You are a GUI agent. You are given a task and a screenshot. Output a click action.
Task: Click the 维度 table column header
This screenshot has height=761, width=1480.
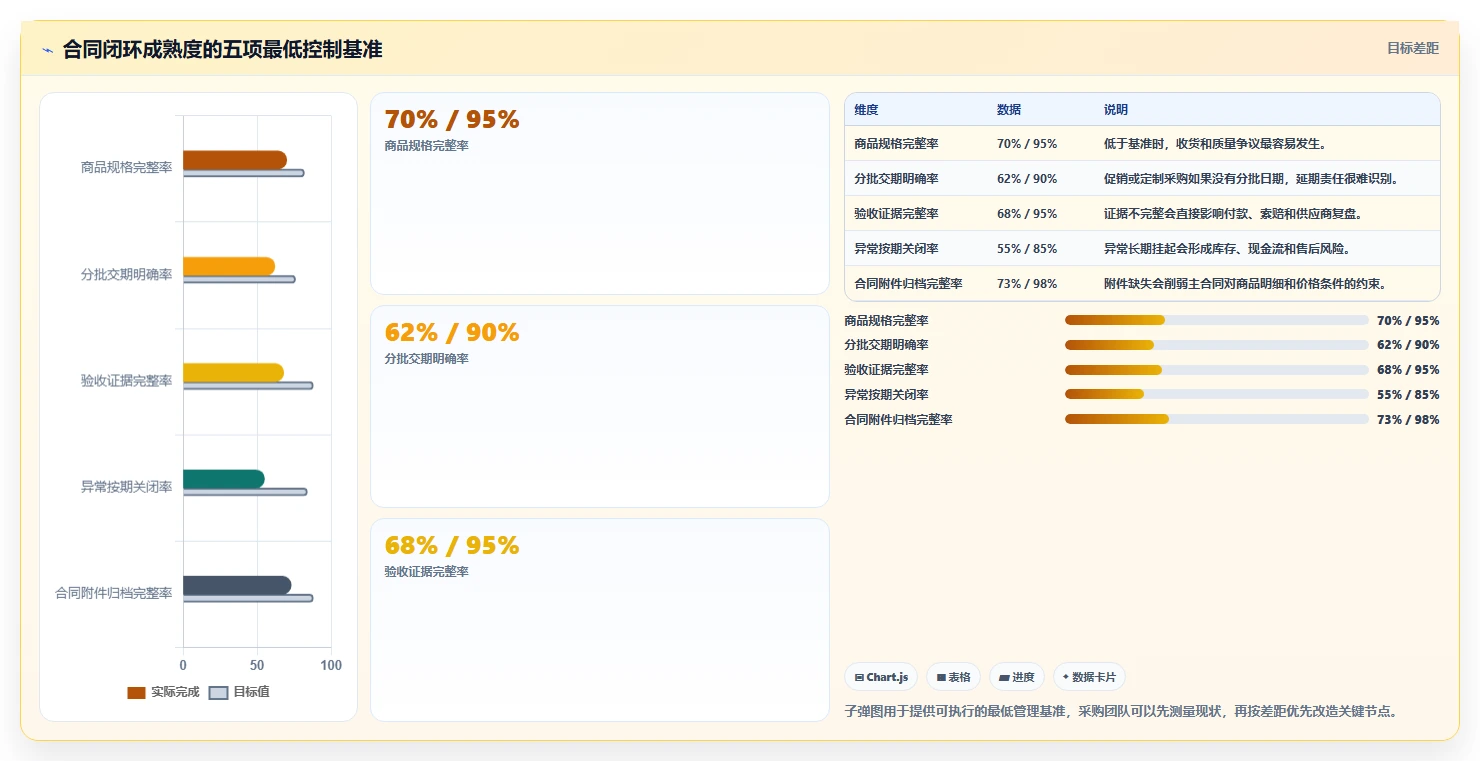coord(866,110)
